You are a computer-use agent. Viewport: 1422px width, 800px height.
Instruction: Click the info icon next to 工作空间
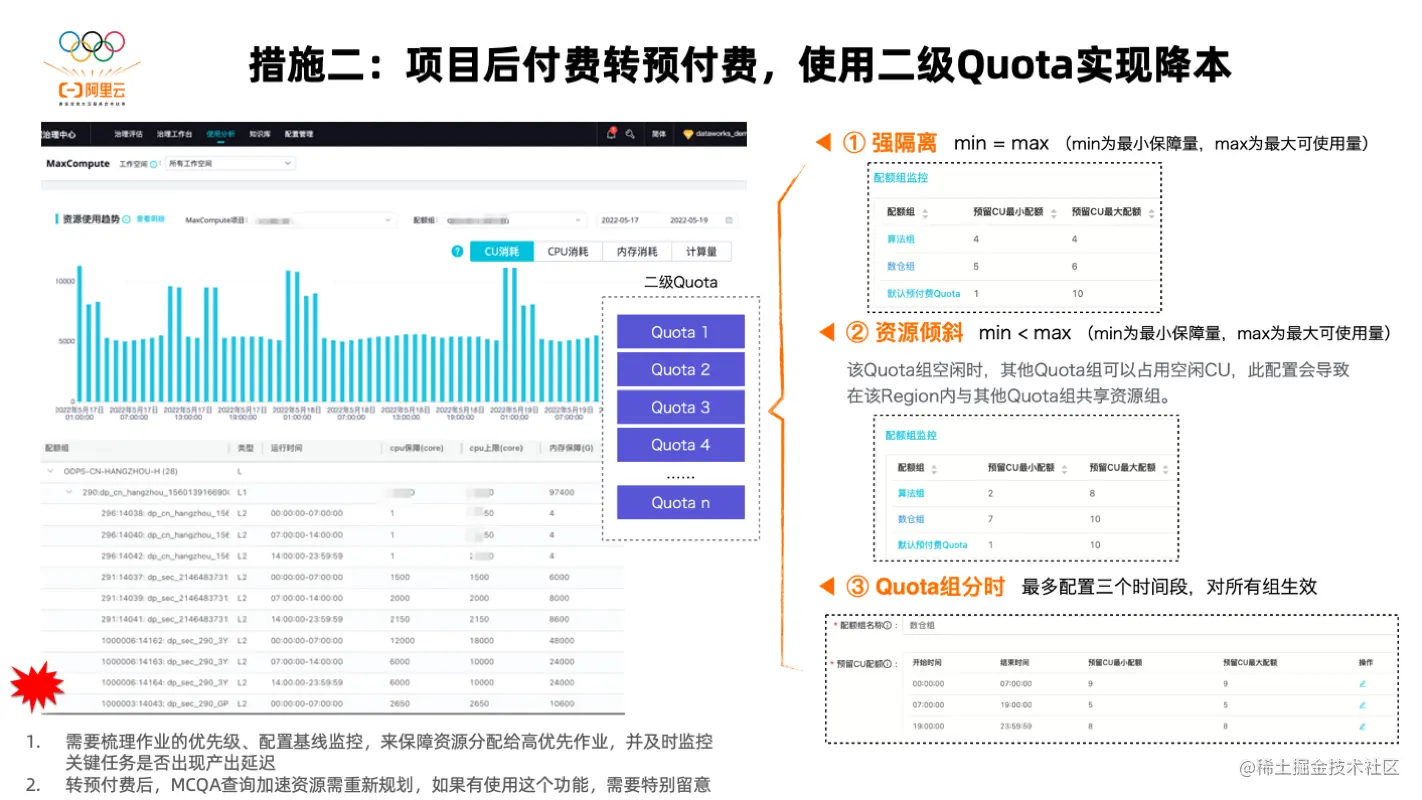pyautogui.click(x=153, y=163)
